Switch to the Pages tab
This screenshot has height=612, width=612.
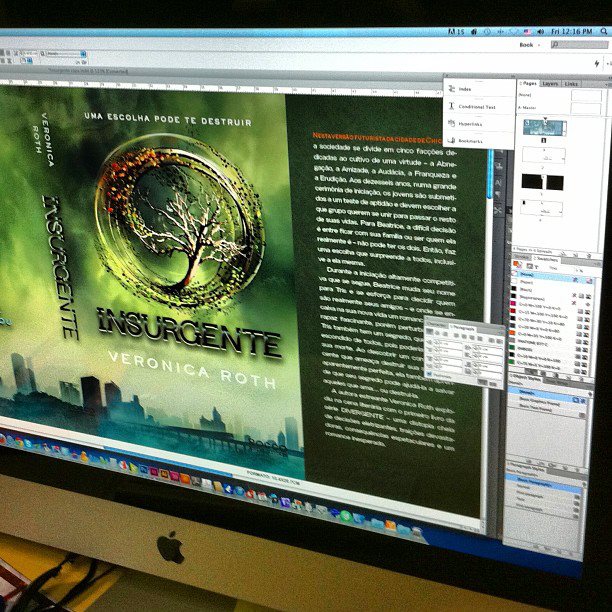click(529, 83)
